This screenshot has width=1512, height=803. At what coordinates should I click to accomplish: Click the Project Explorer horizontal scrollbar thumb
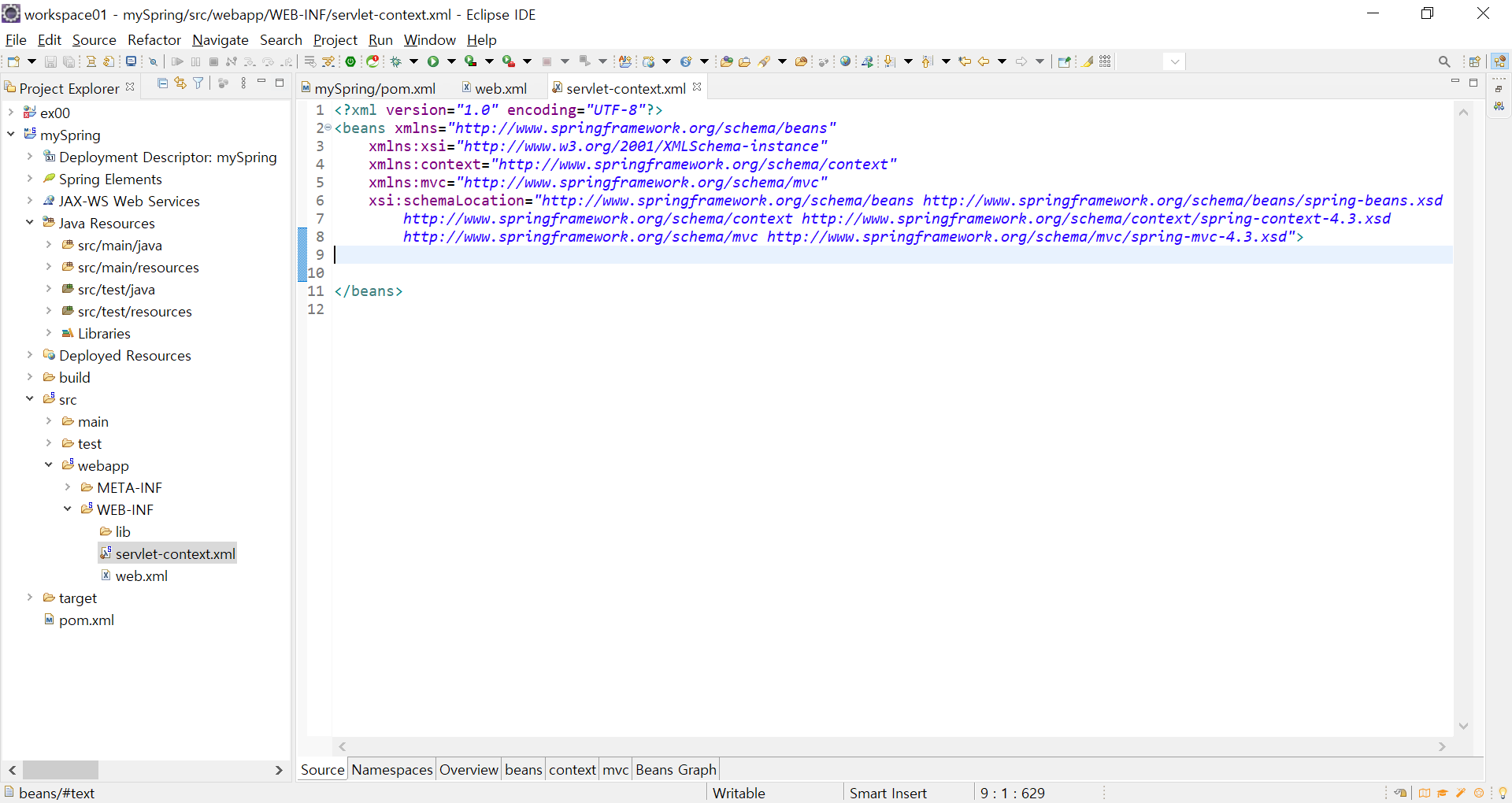[61, 770]
